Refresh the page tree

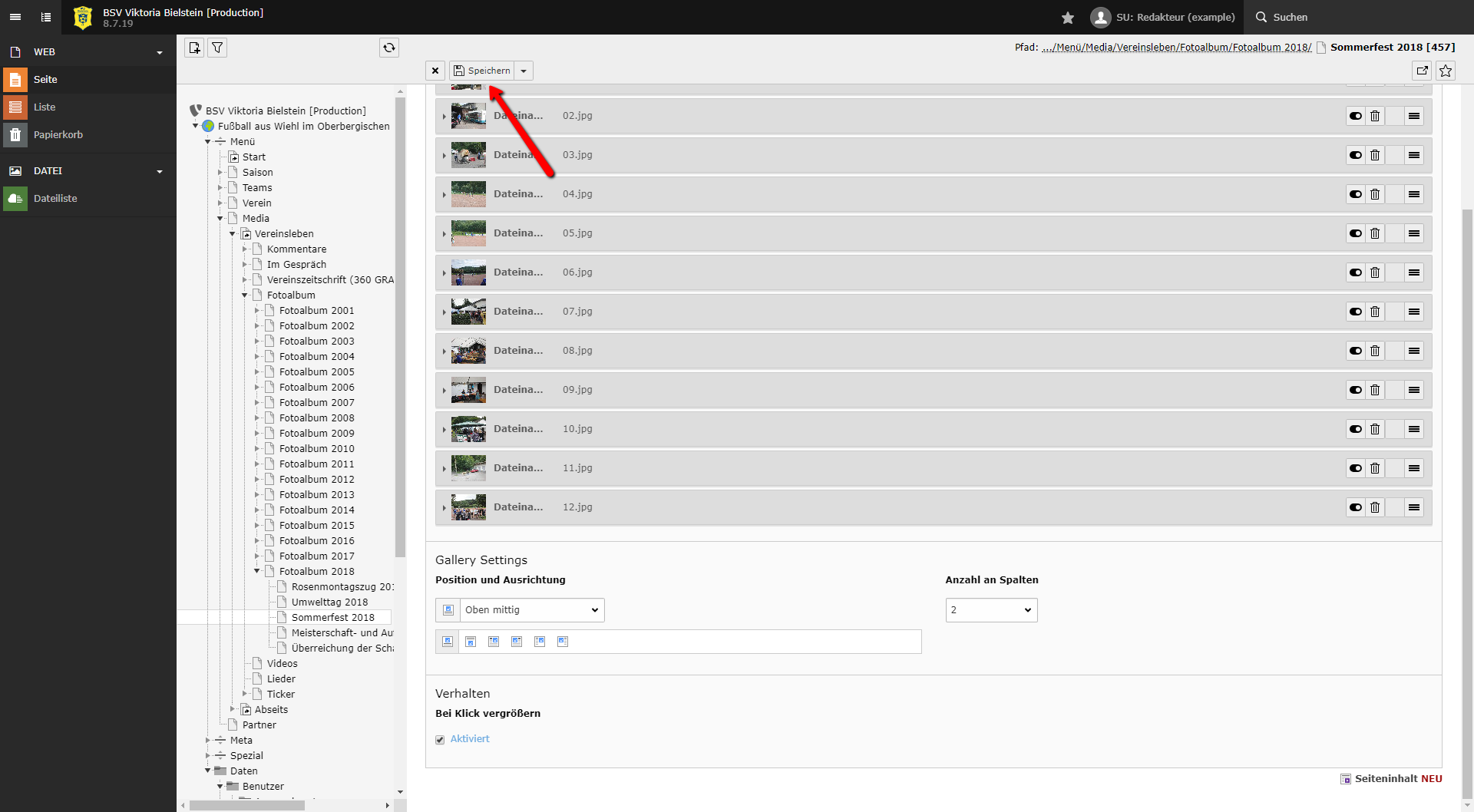(389, 48)
